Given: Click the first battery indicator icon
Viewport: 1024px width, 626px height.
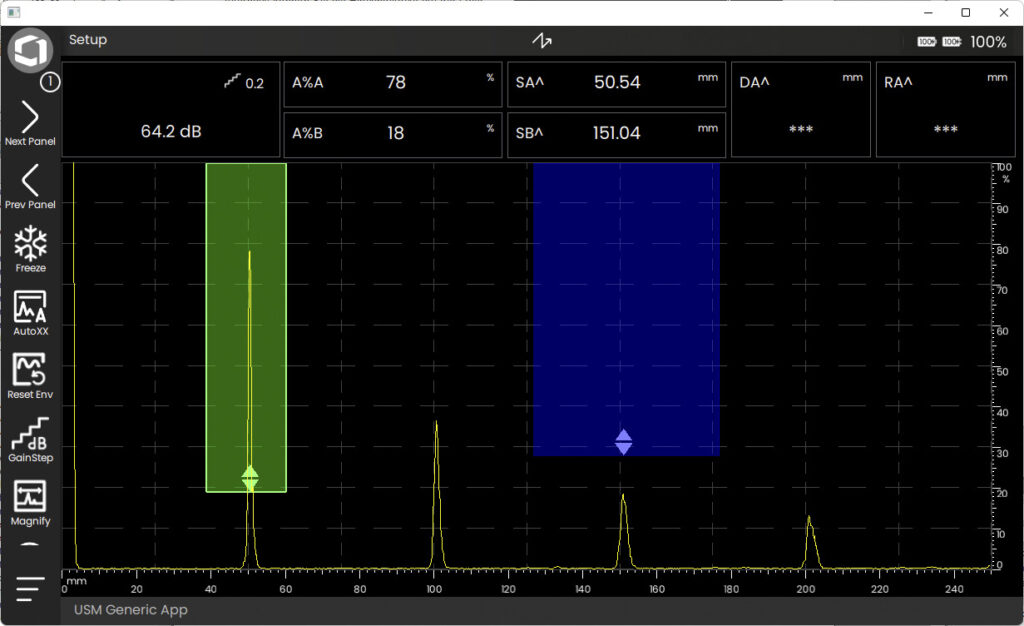Looking at the screenshot, I should (927, 42).
